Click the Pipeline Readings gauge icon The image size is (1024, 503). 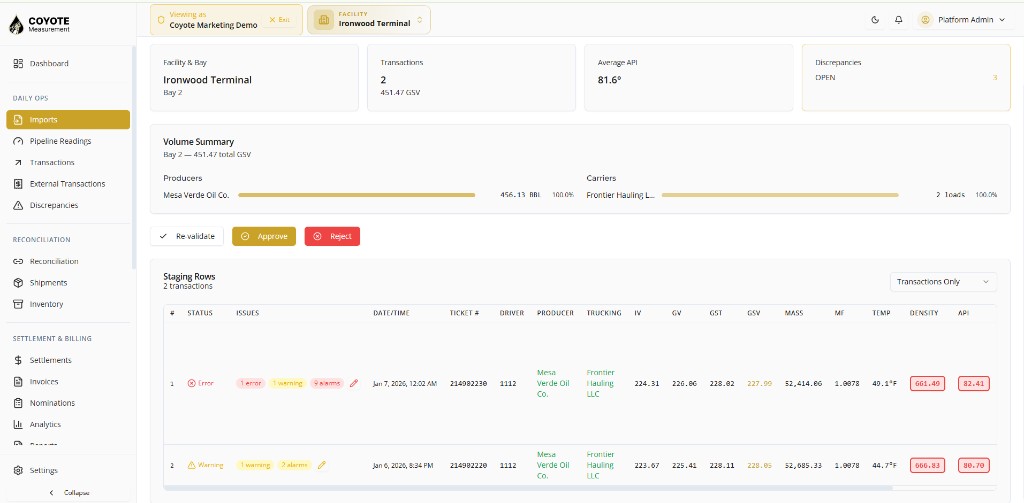click(18, 141)
